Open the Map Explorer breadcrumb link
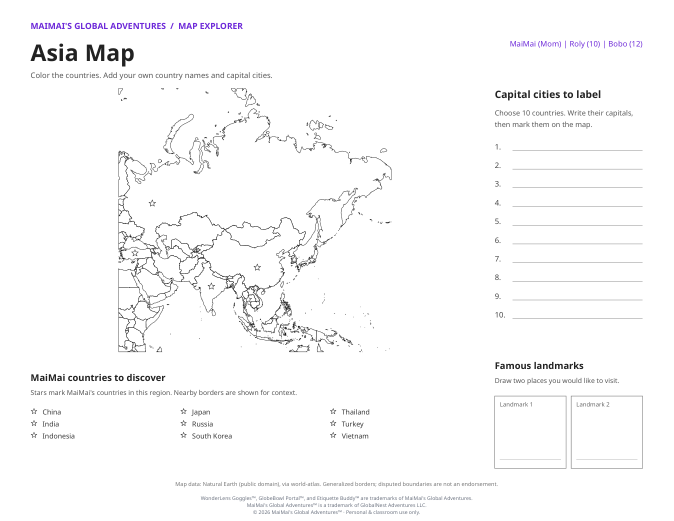 pos(211,26)
